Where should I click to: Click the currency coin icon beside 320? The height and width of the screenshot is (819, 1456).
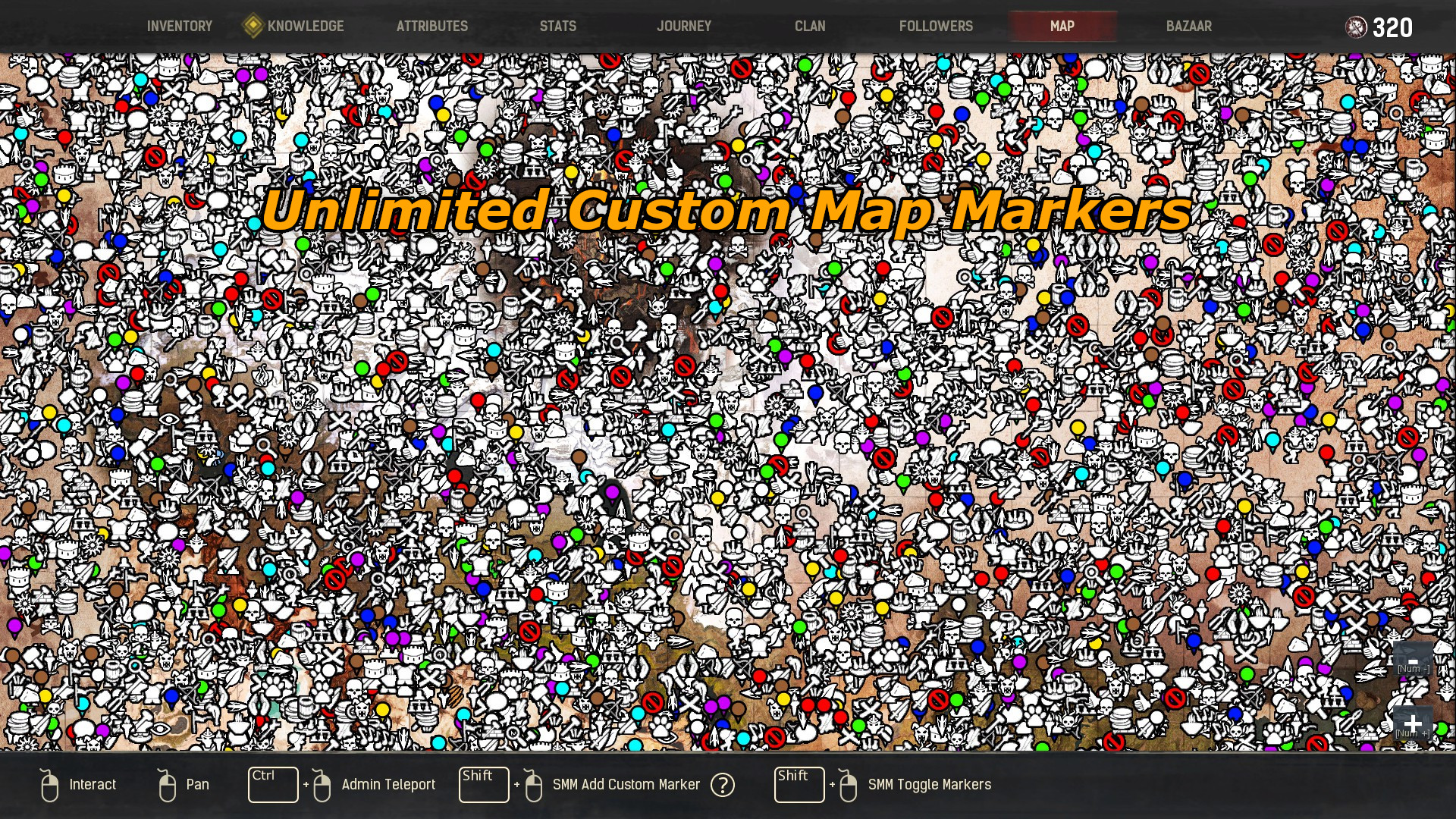pyautogui.click(x=1356, y=28)
